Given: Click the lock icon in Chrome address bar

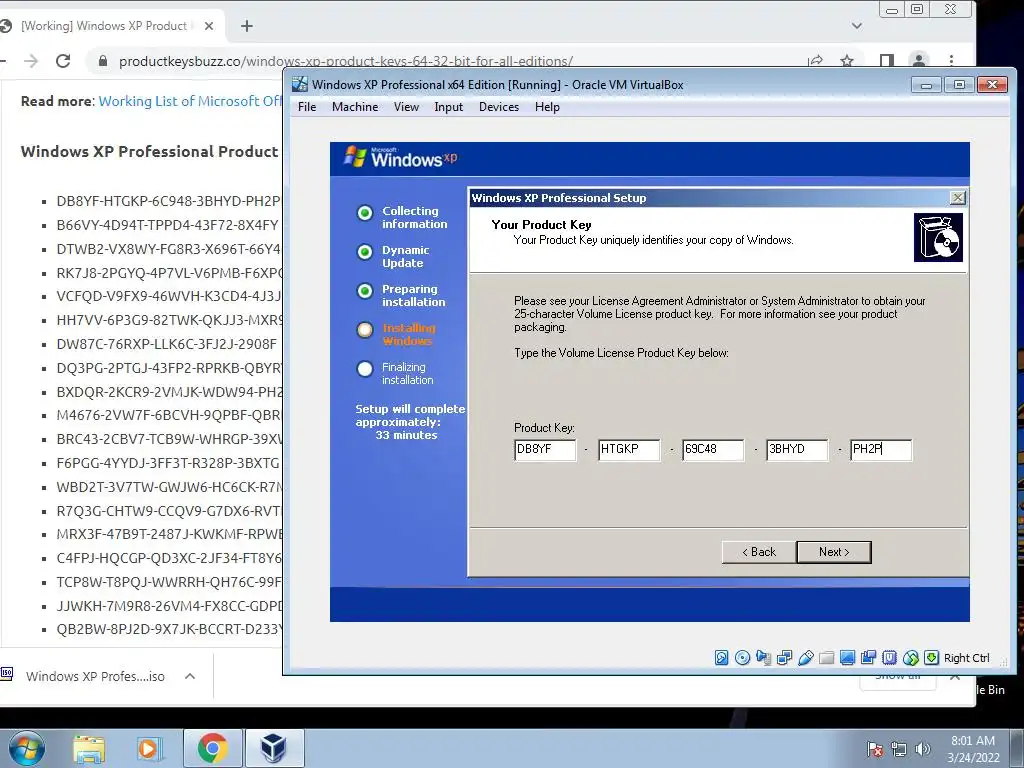Looking at the screenshot, I should click(103, 61).
